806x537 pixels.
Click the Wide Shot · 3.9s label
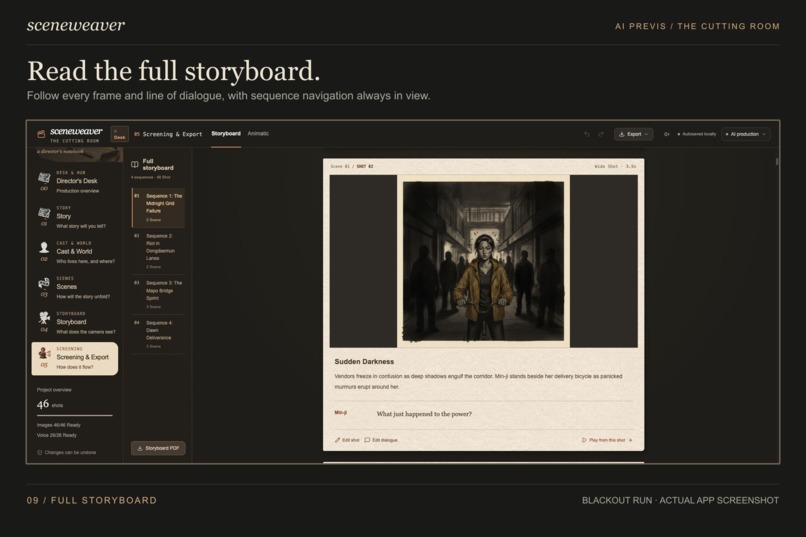(x=615, y=166)
